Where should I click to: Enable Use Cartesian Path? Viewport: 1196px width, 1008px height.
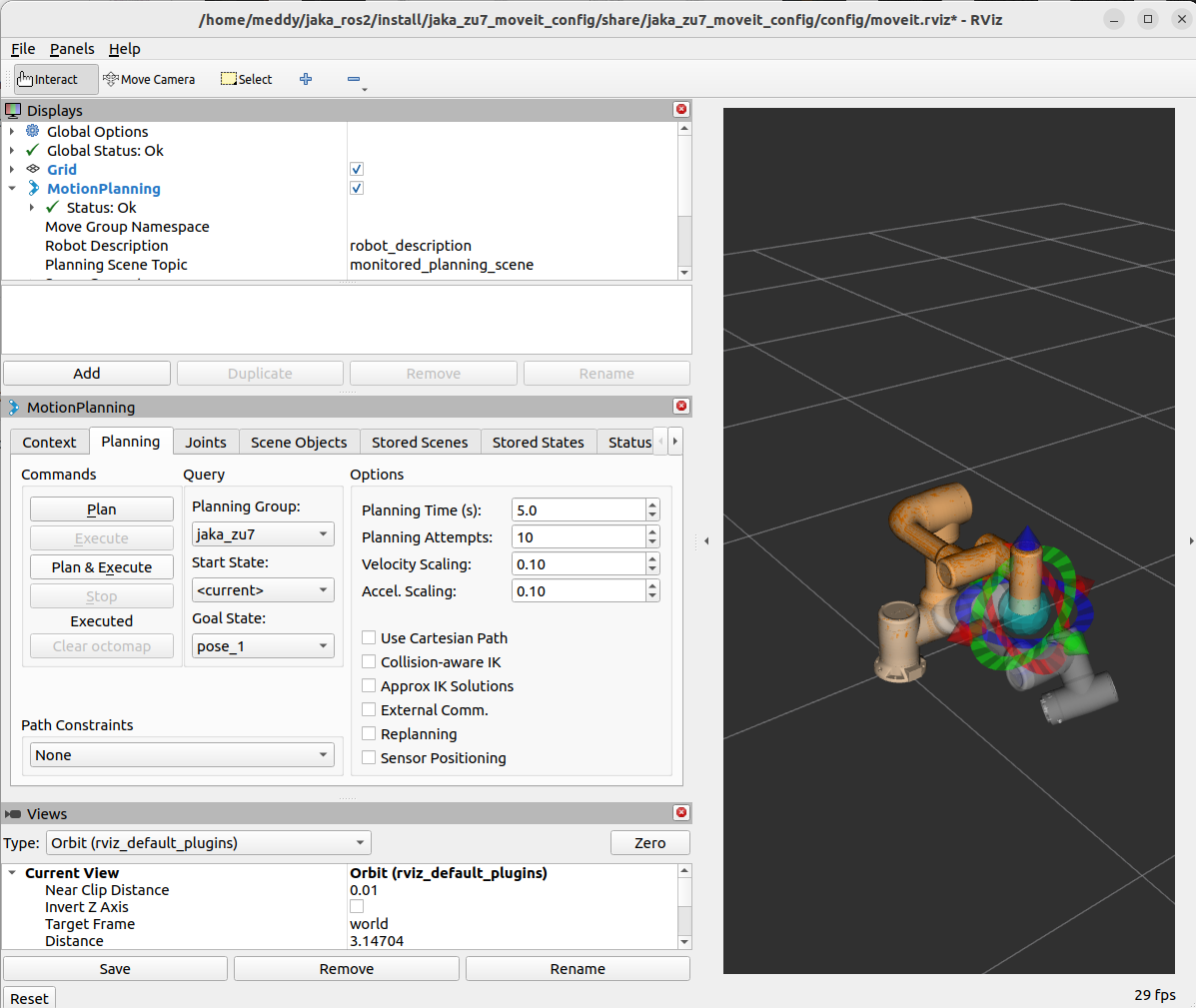(369, 637)
